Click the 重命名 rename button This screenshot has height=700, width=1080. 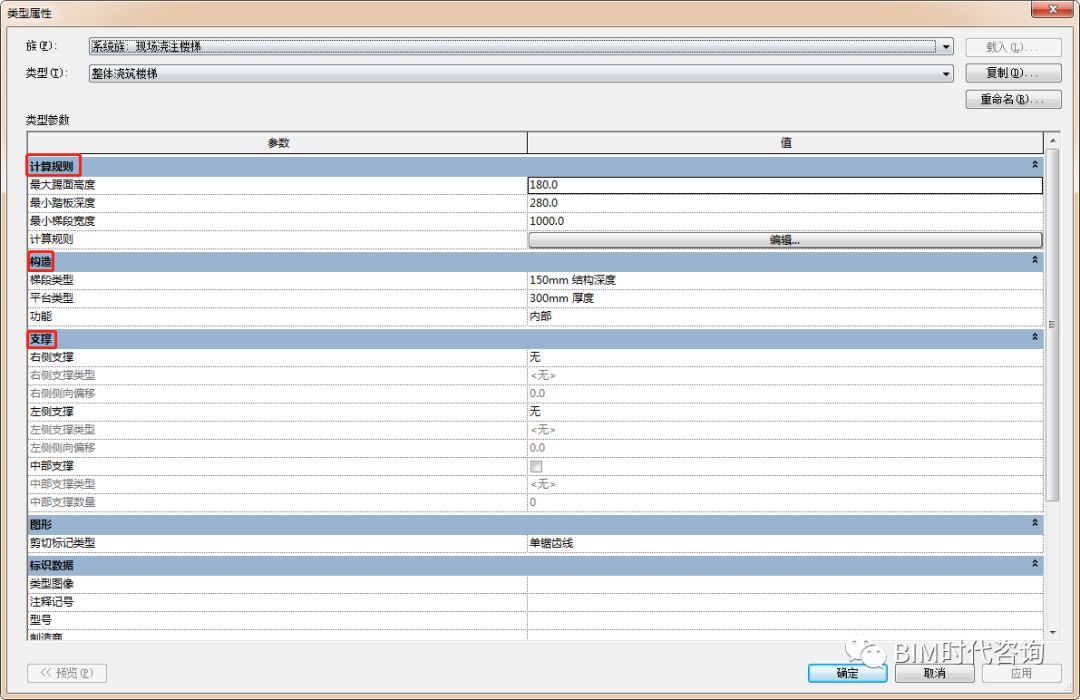pyautogui.click(x=1013, y=99)
